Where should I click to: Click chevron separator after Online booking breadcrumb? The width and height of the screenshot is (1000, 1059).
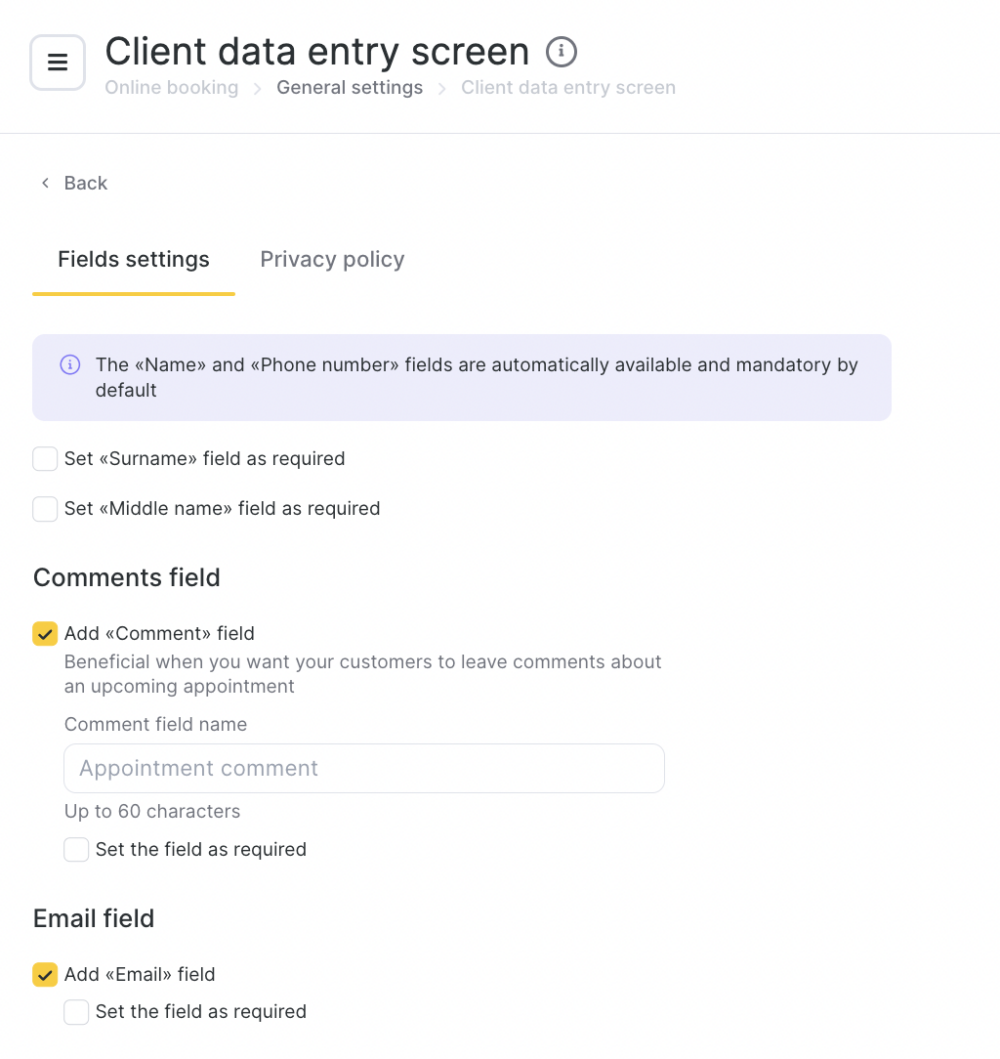pyautogui.click(x=257, y=88)
